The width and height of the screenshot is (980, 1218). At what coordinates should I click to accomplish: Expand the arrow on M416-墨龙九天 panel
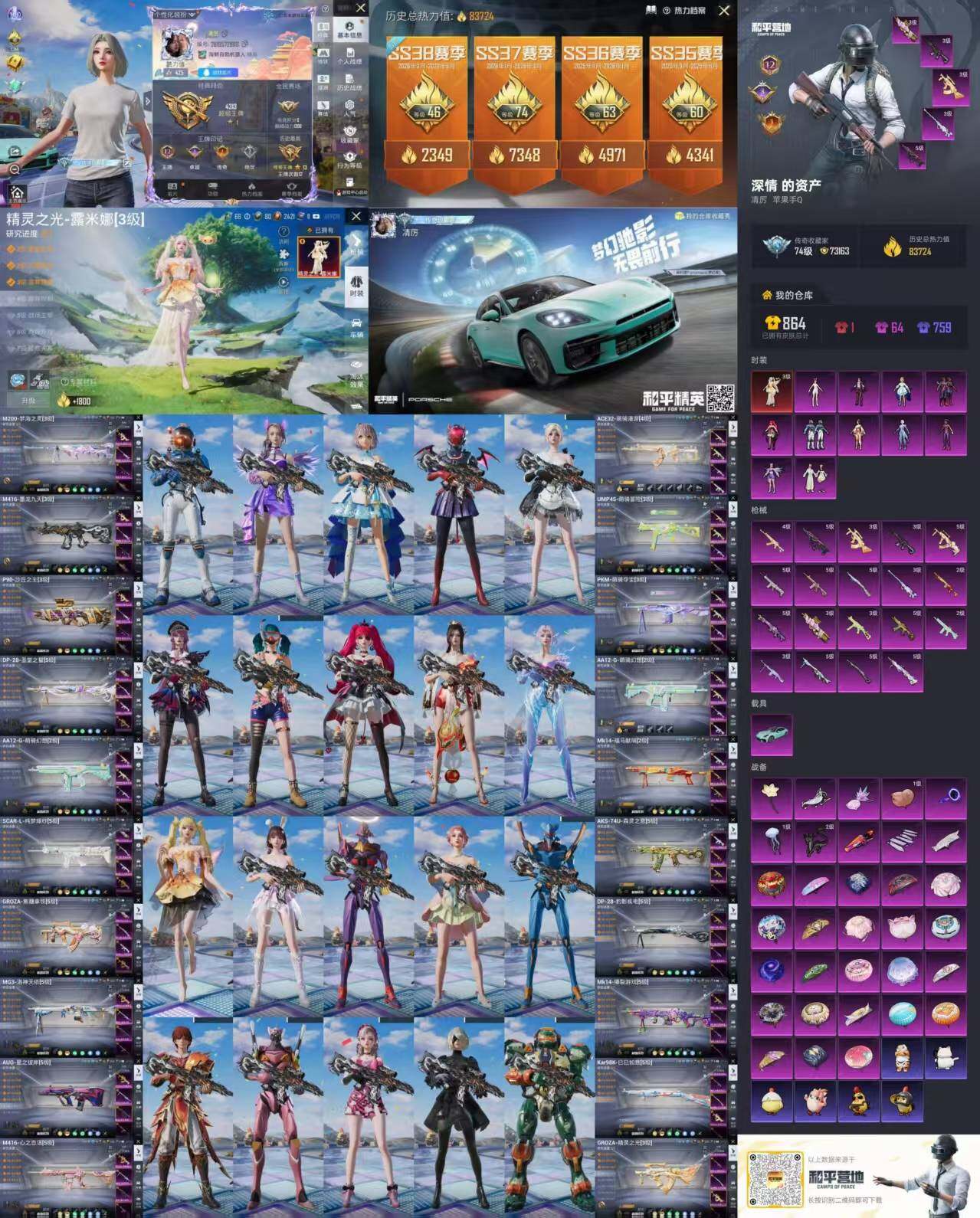[x=138, y=509]
